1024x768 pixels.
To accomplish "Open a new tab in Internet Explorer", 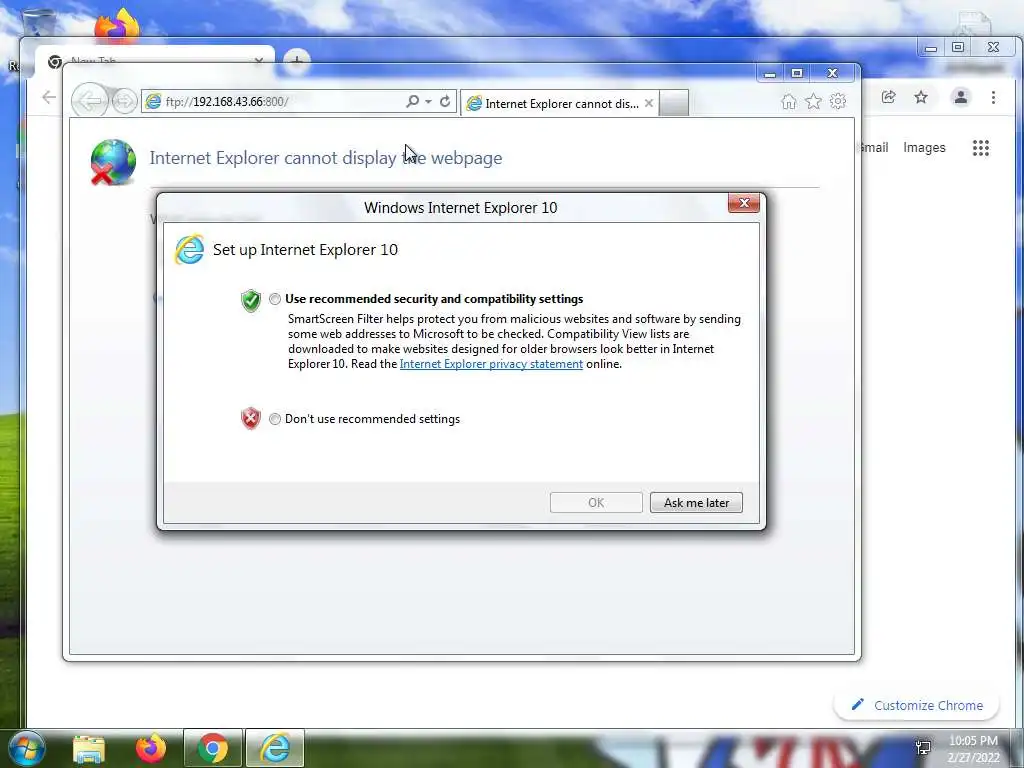I will point(674,103).
